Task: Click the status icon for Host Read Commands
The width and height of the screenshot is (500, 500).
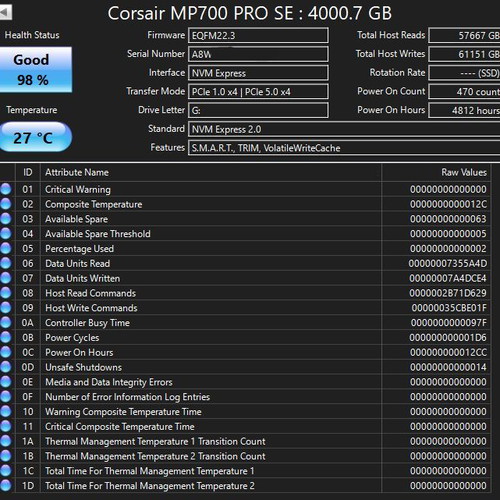Action: click(5, 293)
